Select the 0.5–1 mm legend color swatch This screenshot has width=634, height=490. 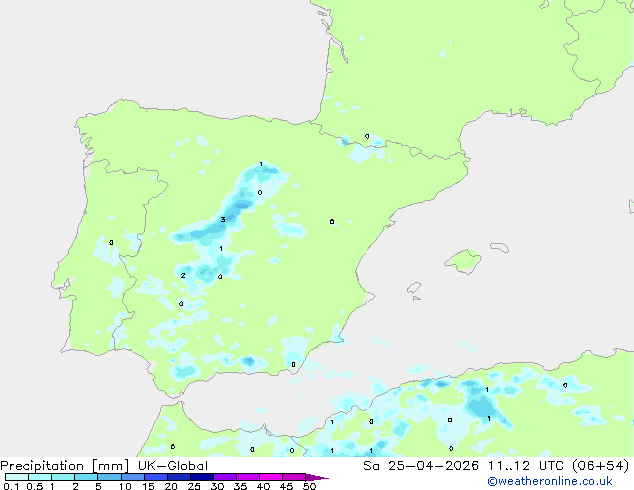pyautogui.click(x=40, y=477)
